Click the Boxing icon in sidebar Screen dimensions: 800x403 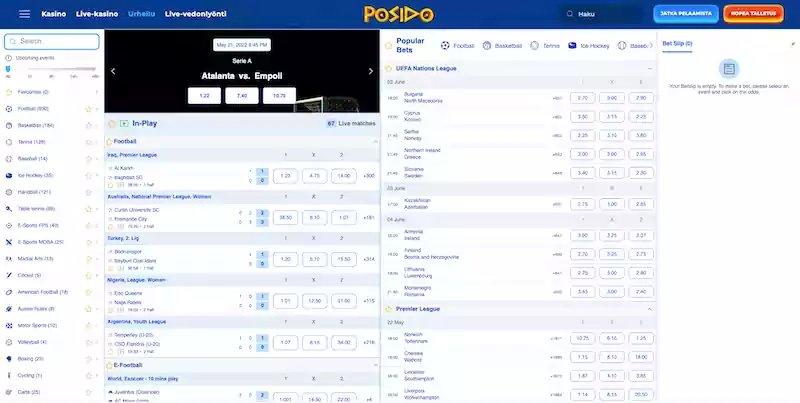[x=9, y=359]
